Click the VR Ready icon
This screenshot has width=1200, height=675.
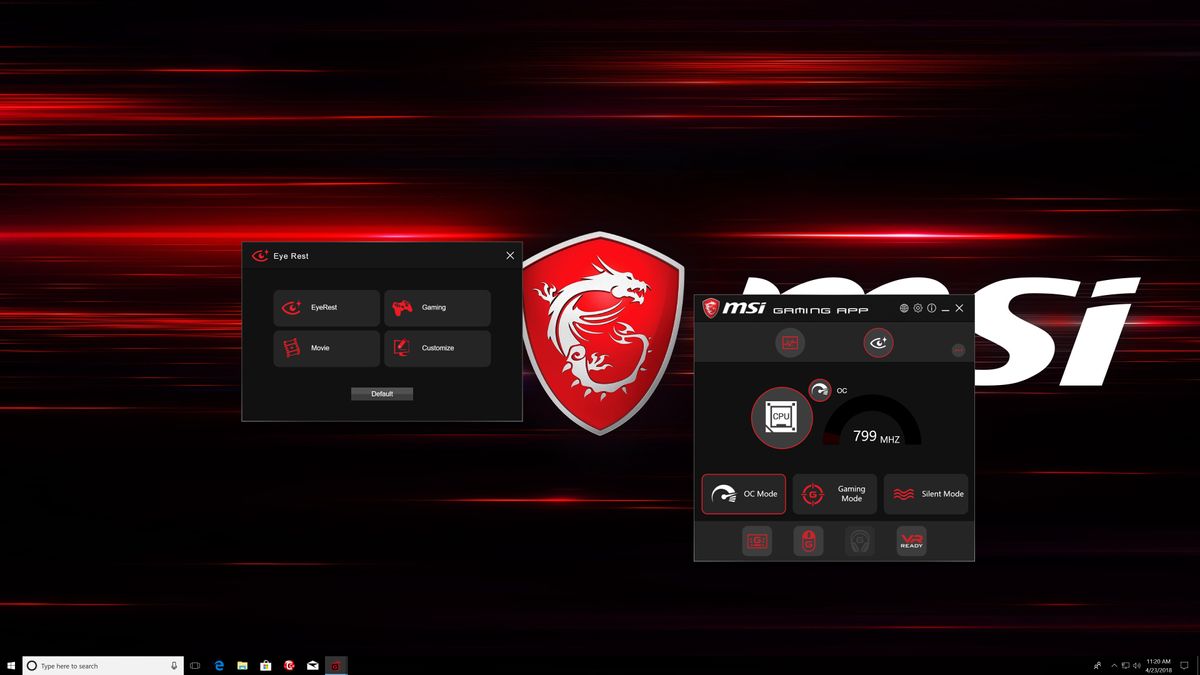pos(911,541)
